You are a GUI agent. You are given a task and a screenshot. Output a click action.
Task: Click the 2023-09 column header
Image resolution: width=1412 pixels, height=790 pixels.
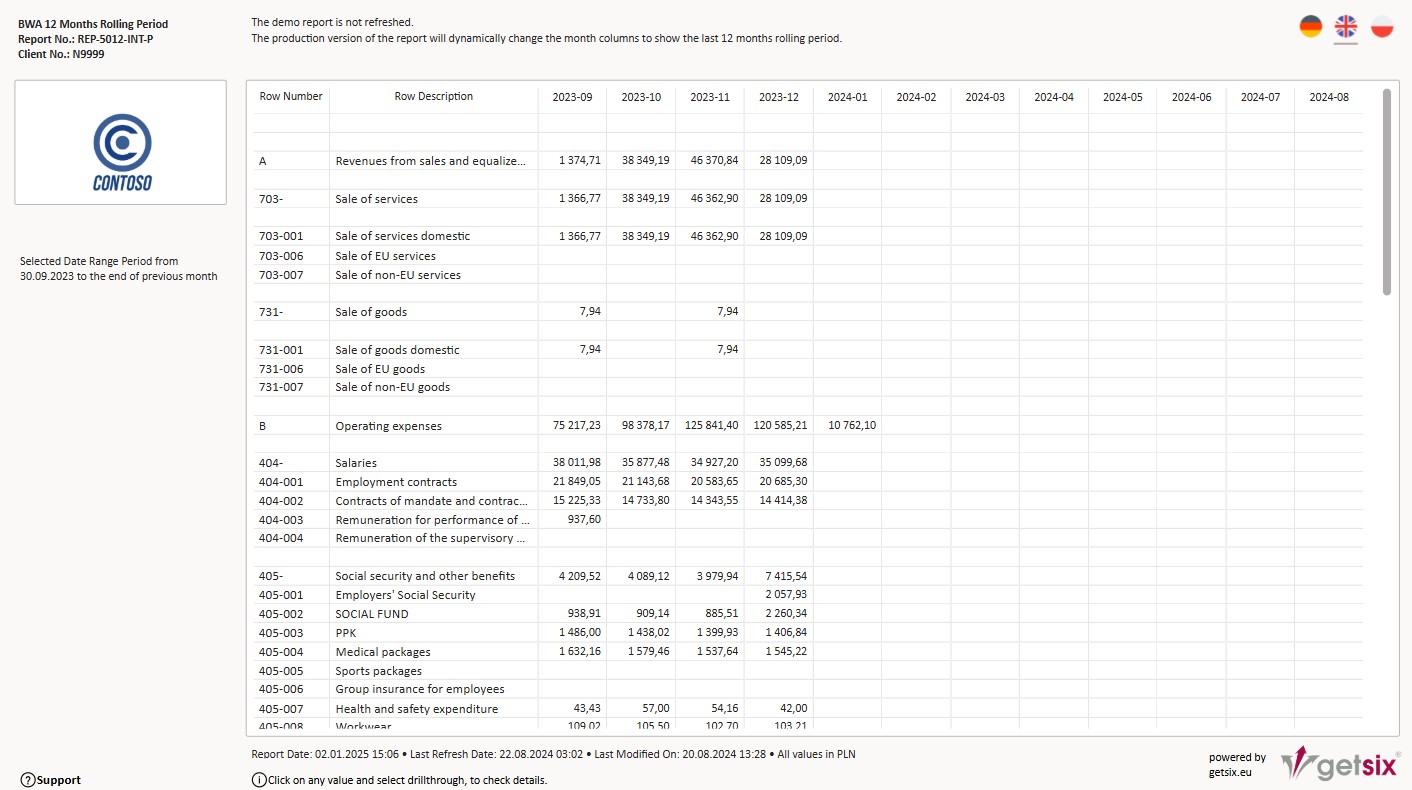pos(572,98)
